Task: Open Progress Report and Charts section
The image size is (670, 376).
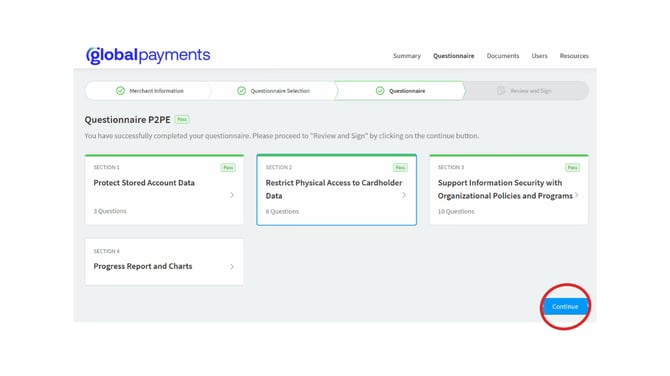Action: coord(165,261)
